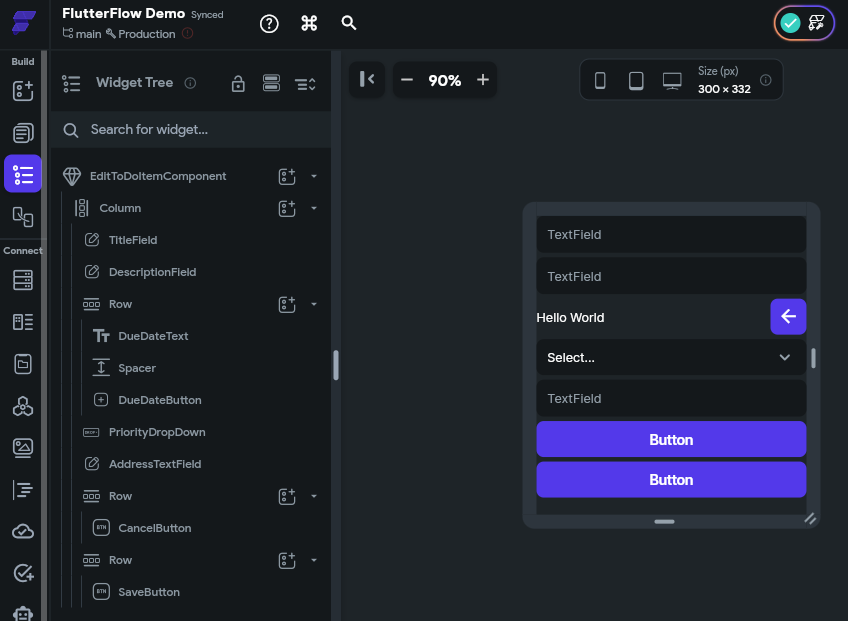This screenshot has width=848, height=621.
Task: Zoom in with the plus button
Action: pos(483,80)
